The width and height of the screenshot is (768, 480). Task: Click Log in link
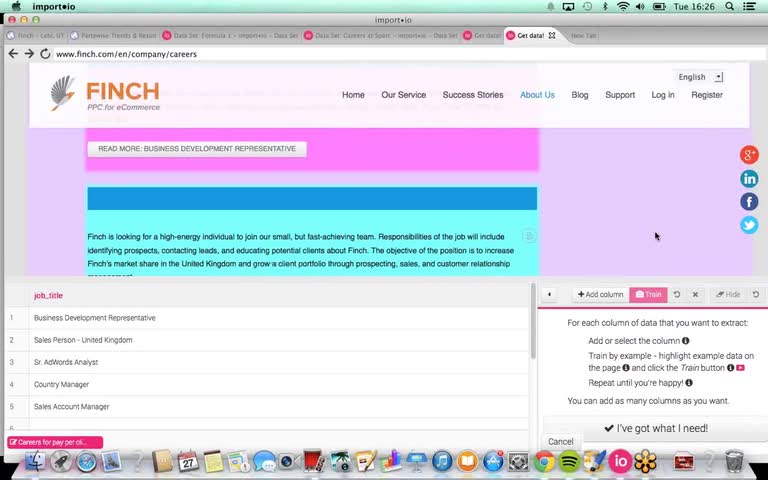coord(663,95)
